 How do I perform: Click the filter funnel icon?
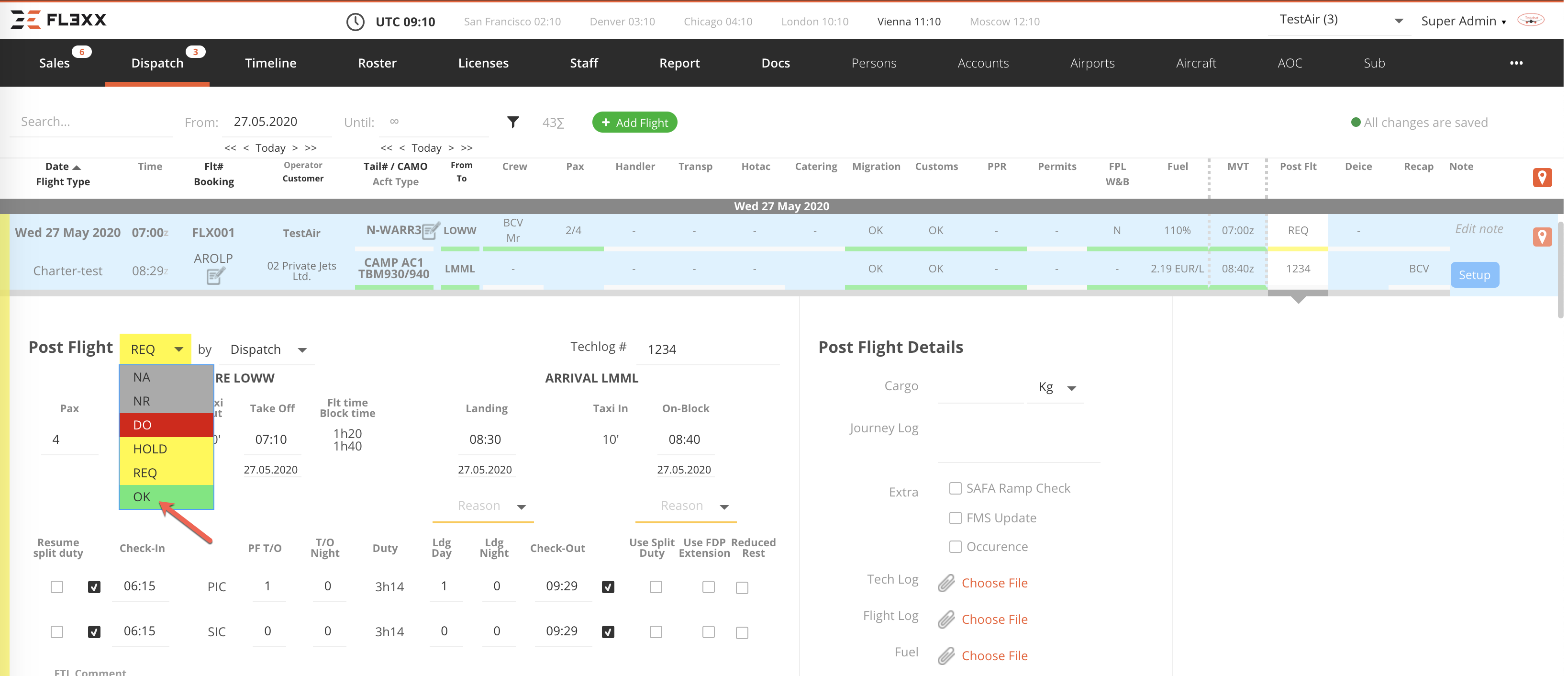point(513,122)
